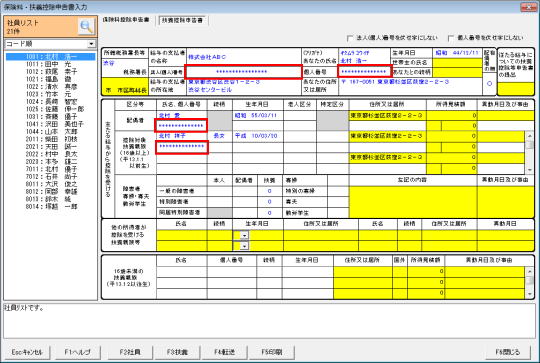Click the F3 扶養 button
Image resolution: width=540 pixels, height=363 pixels.
point(177,352)
